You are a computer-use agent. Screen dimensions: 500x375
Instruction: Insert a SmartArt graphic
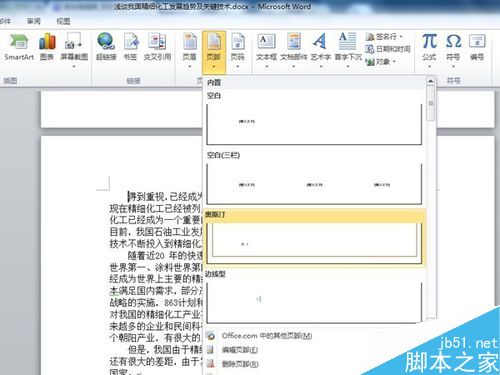[19, 47]
